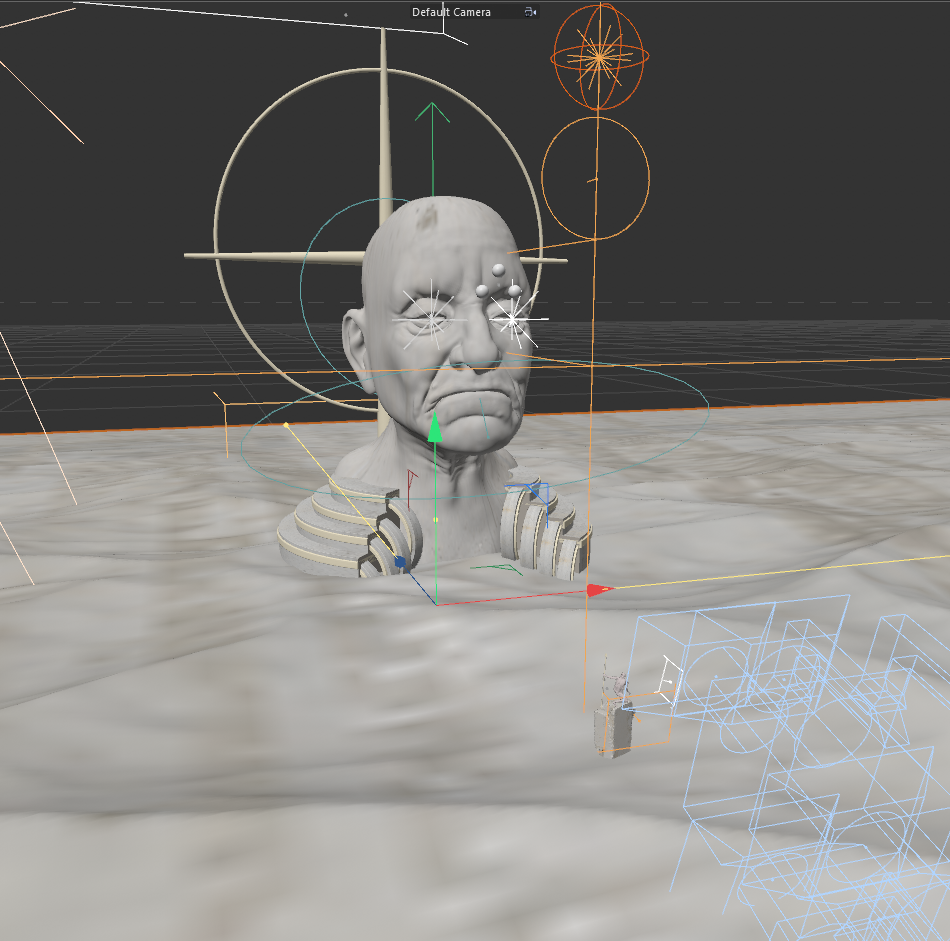Viewport: 950px width, 941px height.
Task: Click the red X-axis arrow handle on the gizmo
Action: click(599, 590)
